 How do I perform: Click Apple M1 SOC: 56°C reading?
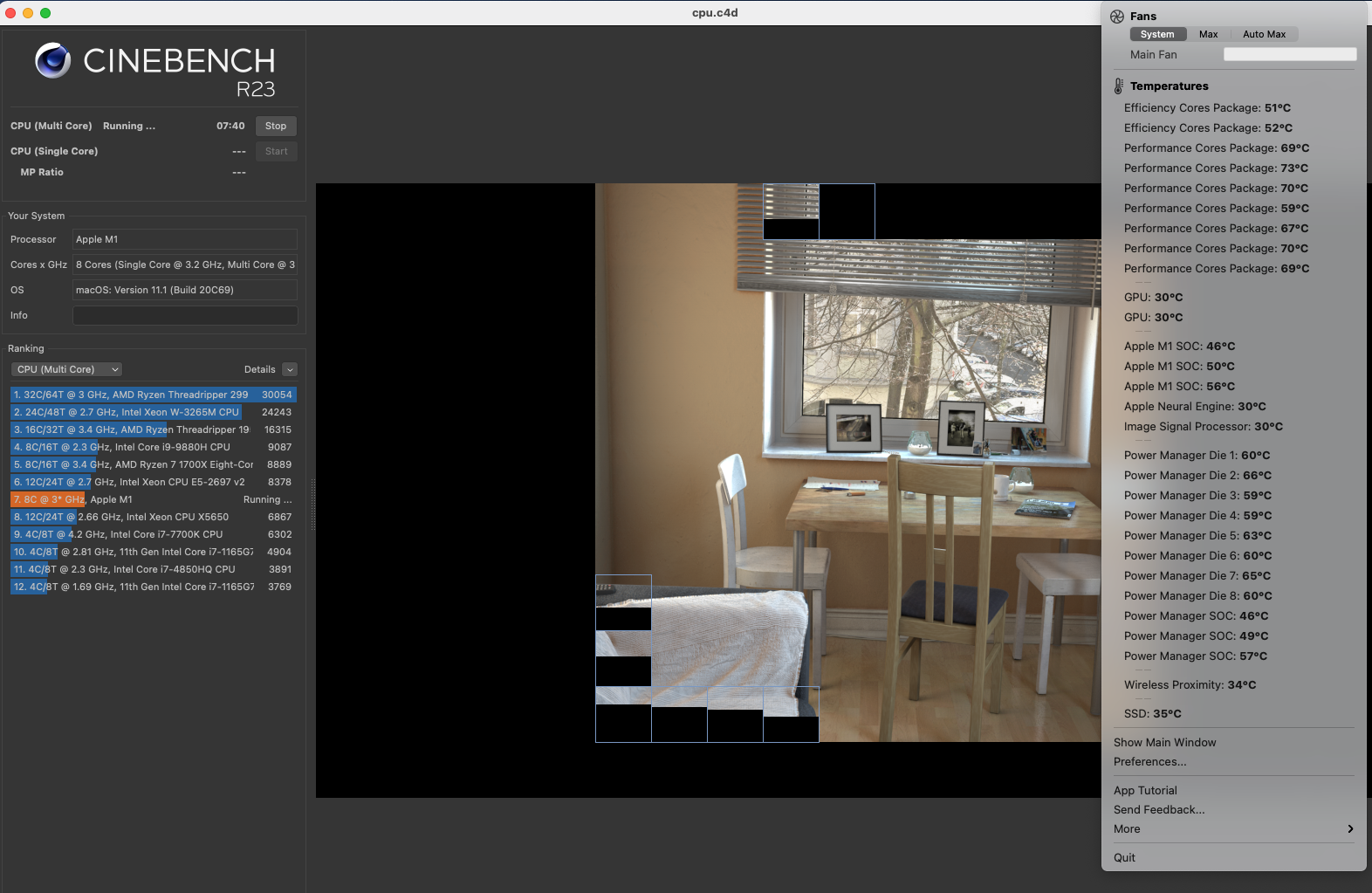1179,386
